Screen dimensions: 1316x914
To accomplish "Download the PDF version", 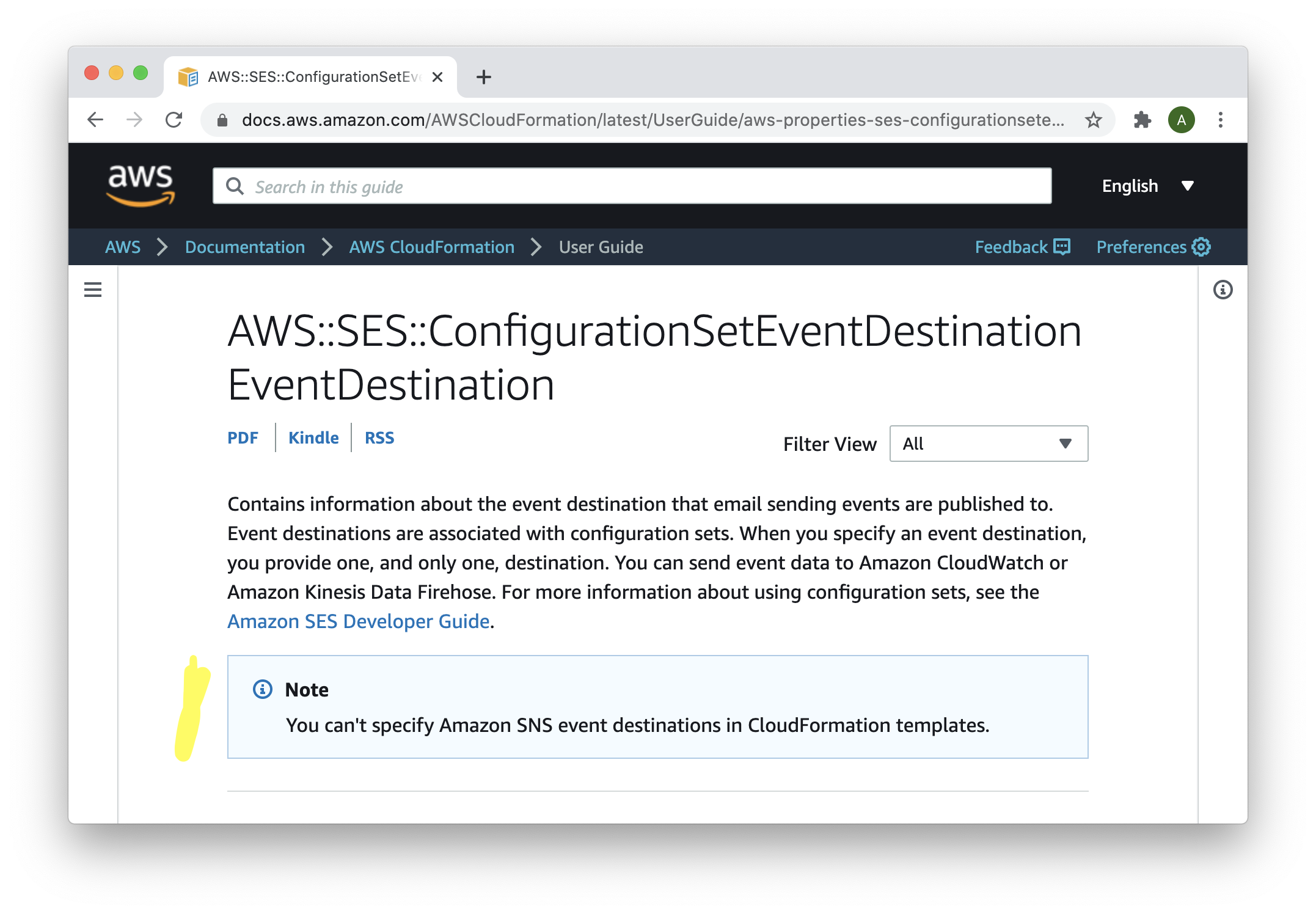I will click(x=243, y=438).
